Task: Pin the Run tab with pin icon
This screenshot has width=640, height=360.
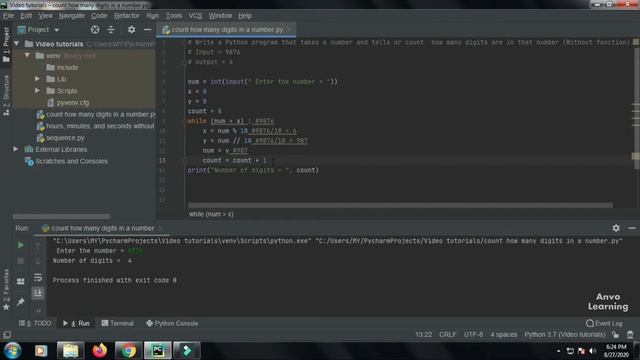Action: (20, 302)
